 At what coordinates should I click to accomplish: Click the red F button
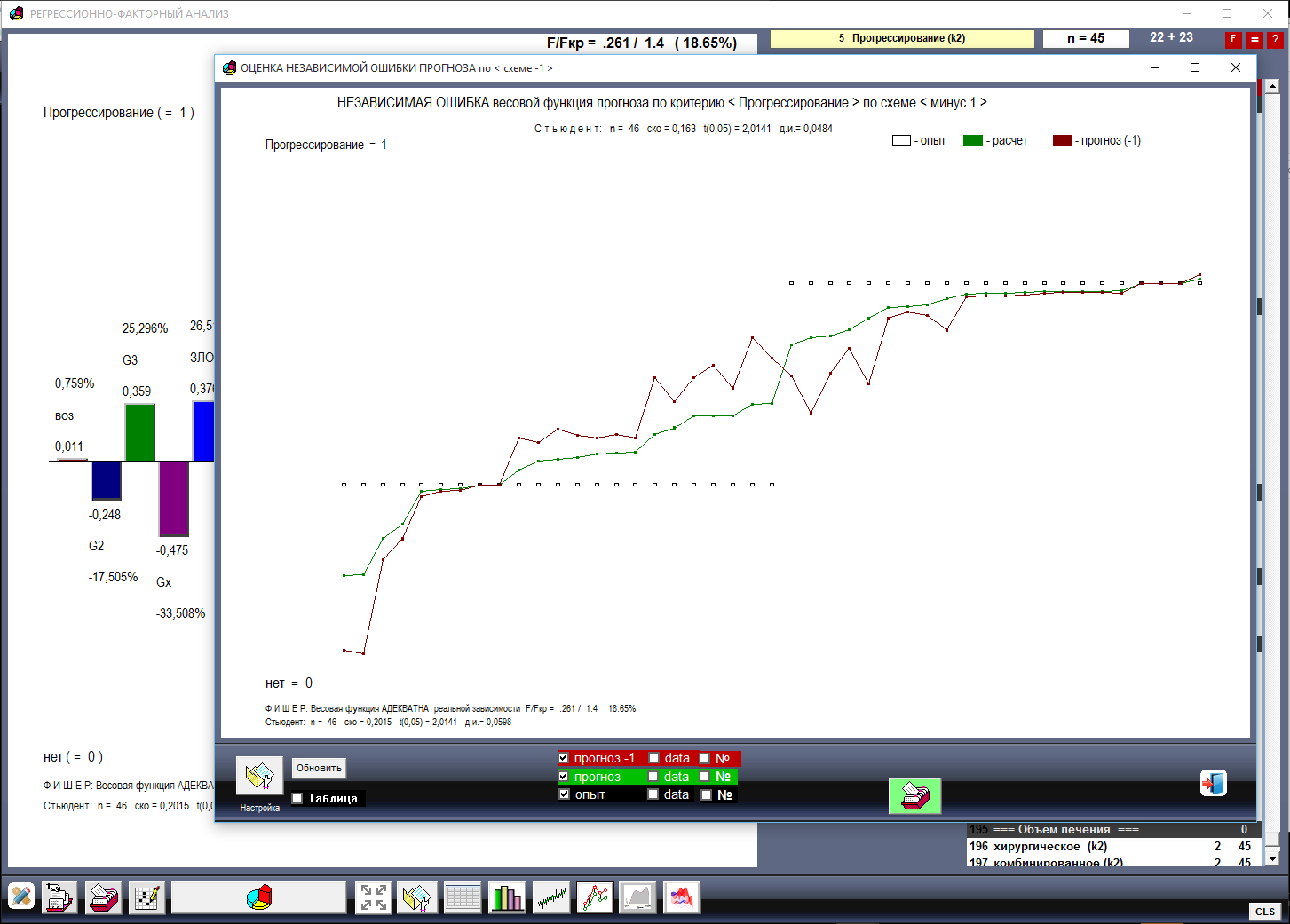(x=1232, y=40)
